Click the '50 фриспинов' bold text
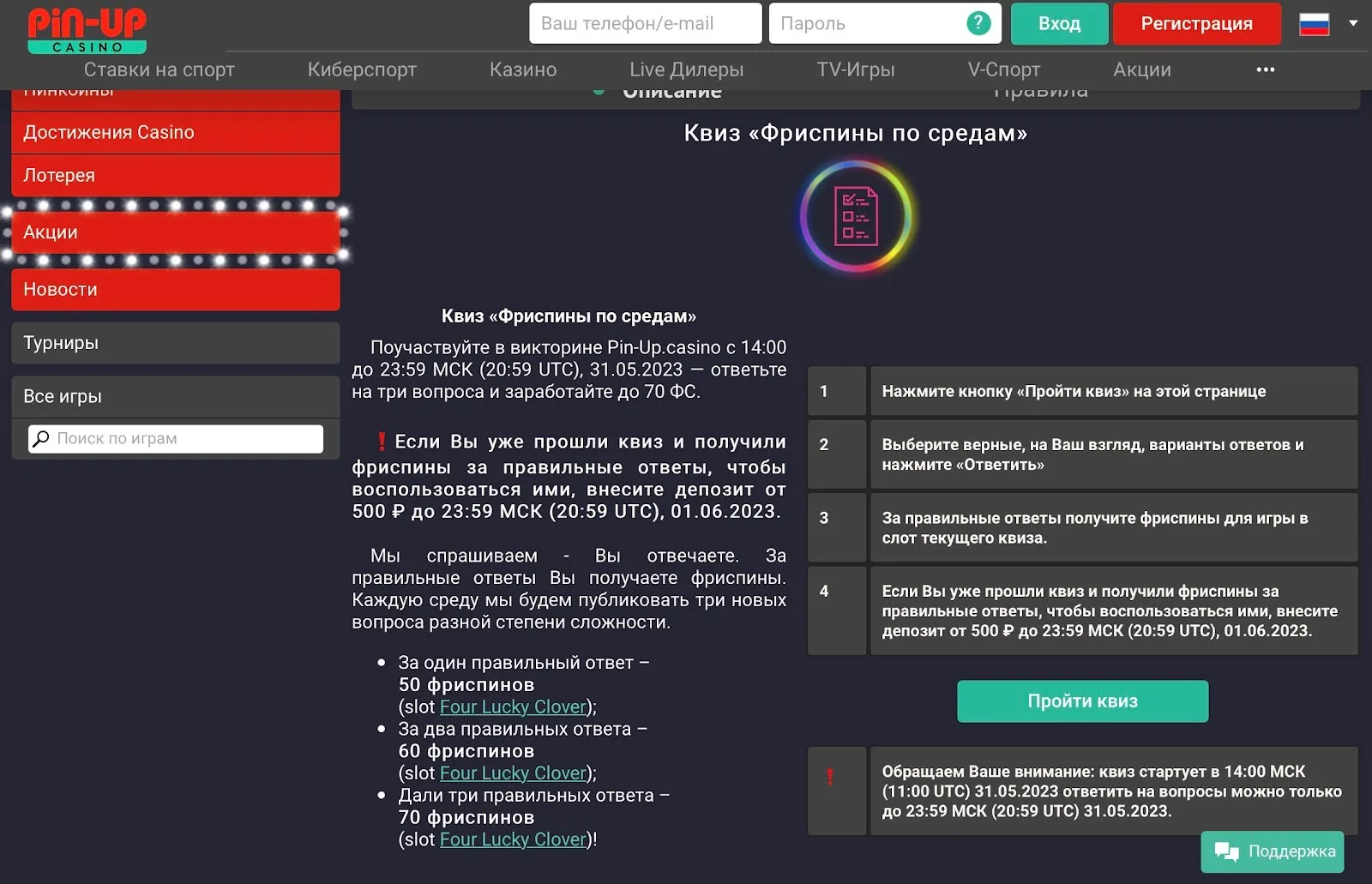 pyautogui.click(x=466, y=685)
